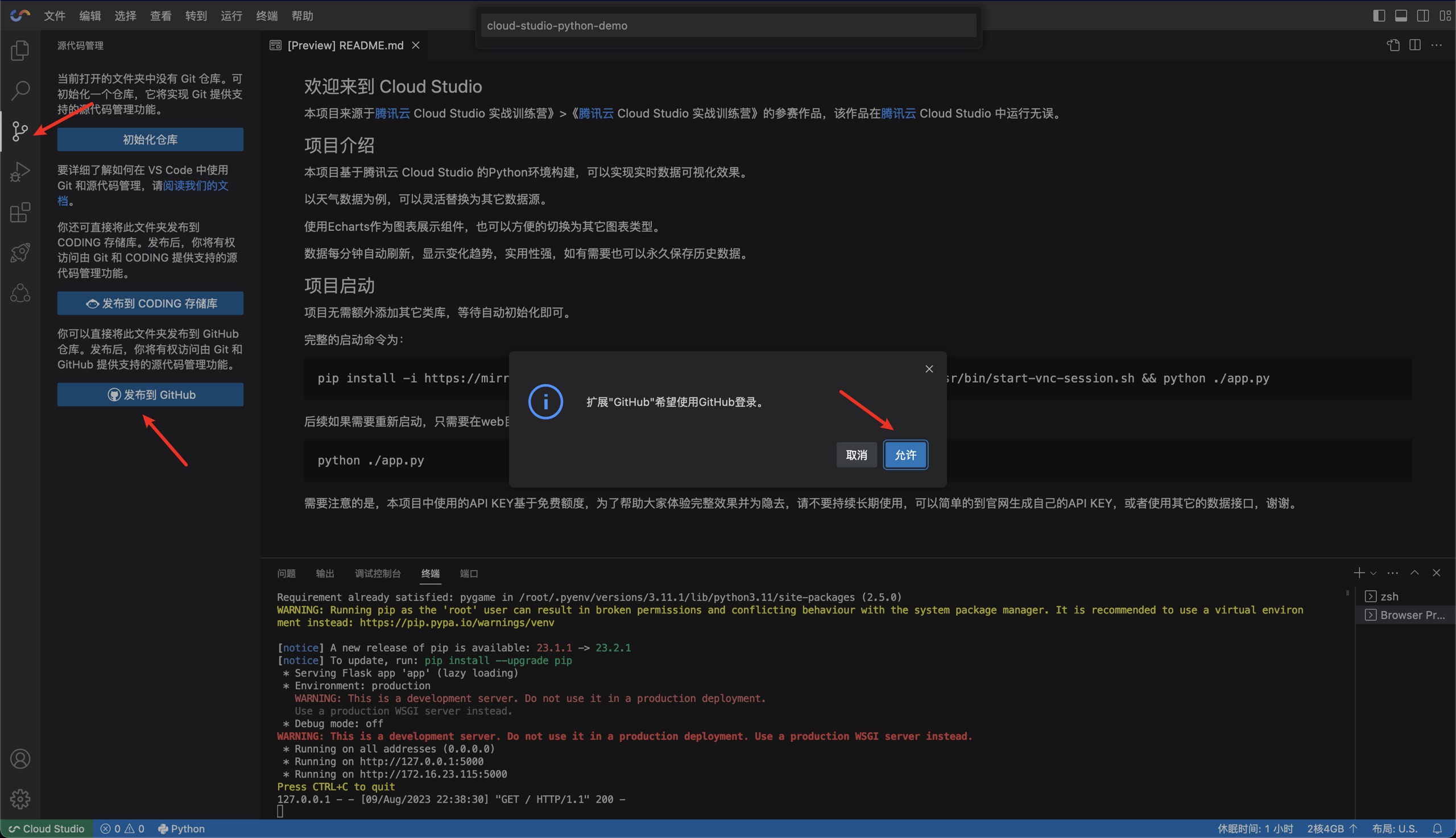Click the first 腾讯云 link in README
Screen dimensions: 1456x838
(x=392, y=113)
